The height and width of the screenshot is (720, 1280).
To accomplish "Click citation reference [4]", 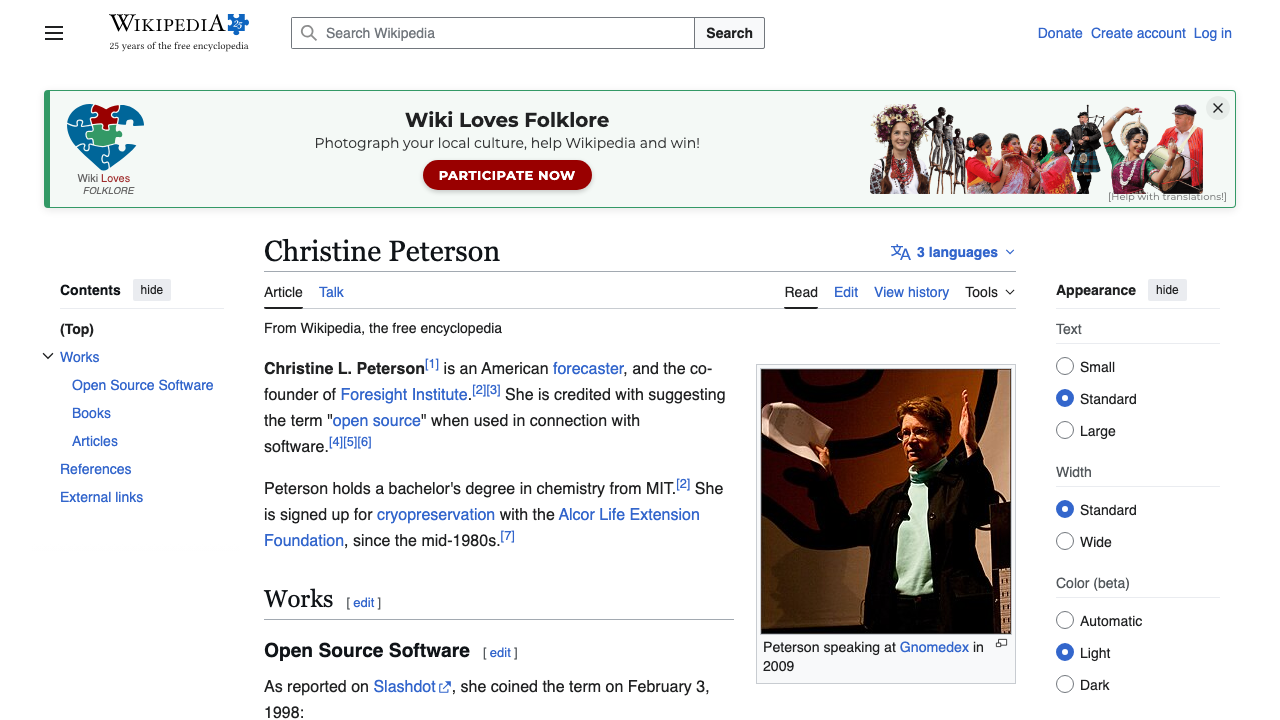I will (336, 442).
